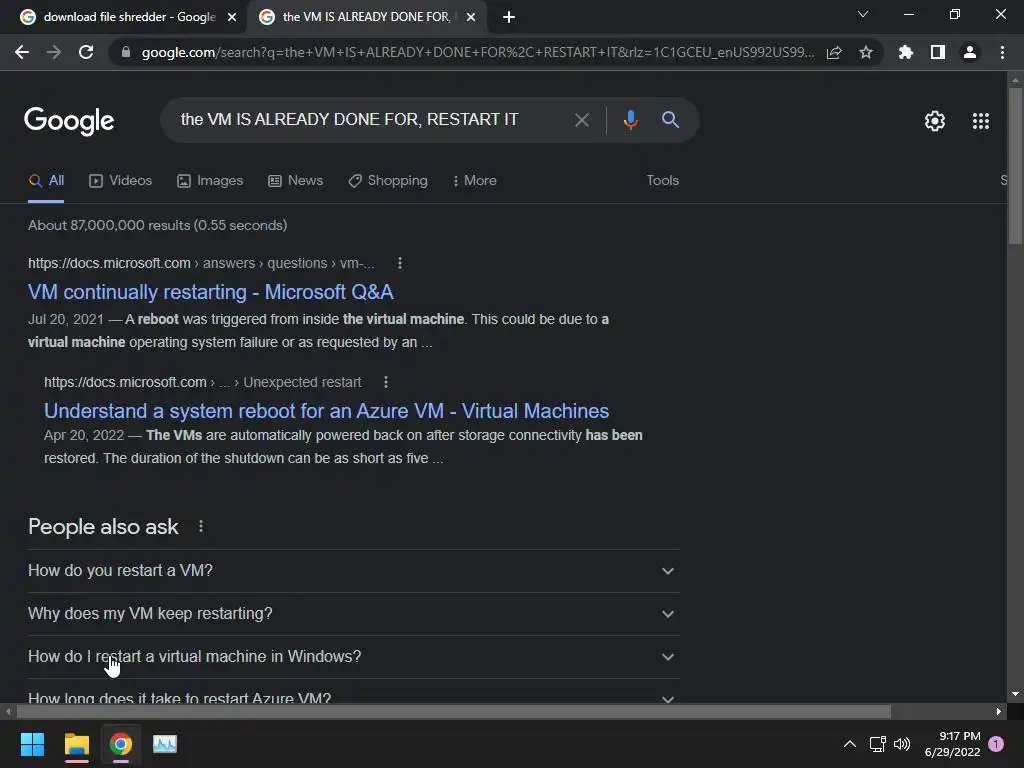Close the download file shredder tab
This screenshot has width=1024, height=768.
click(232, 17)
